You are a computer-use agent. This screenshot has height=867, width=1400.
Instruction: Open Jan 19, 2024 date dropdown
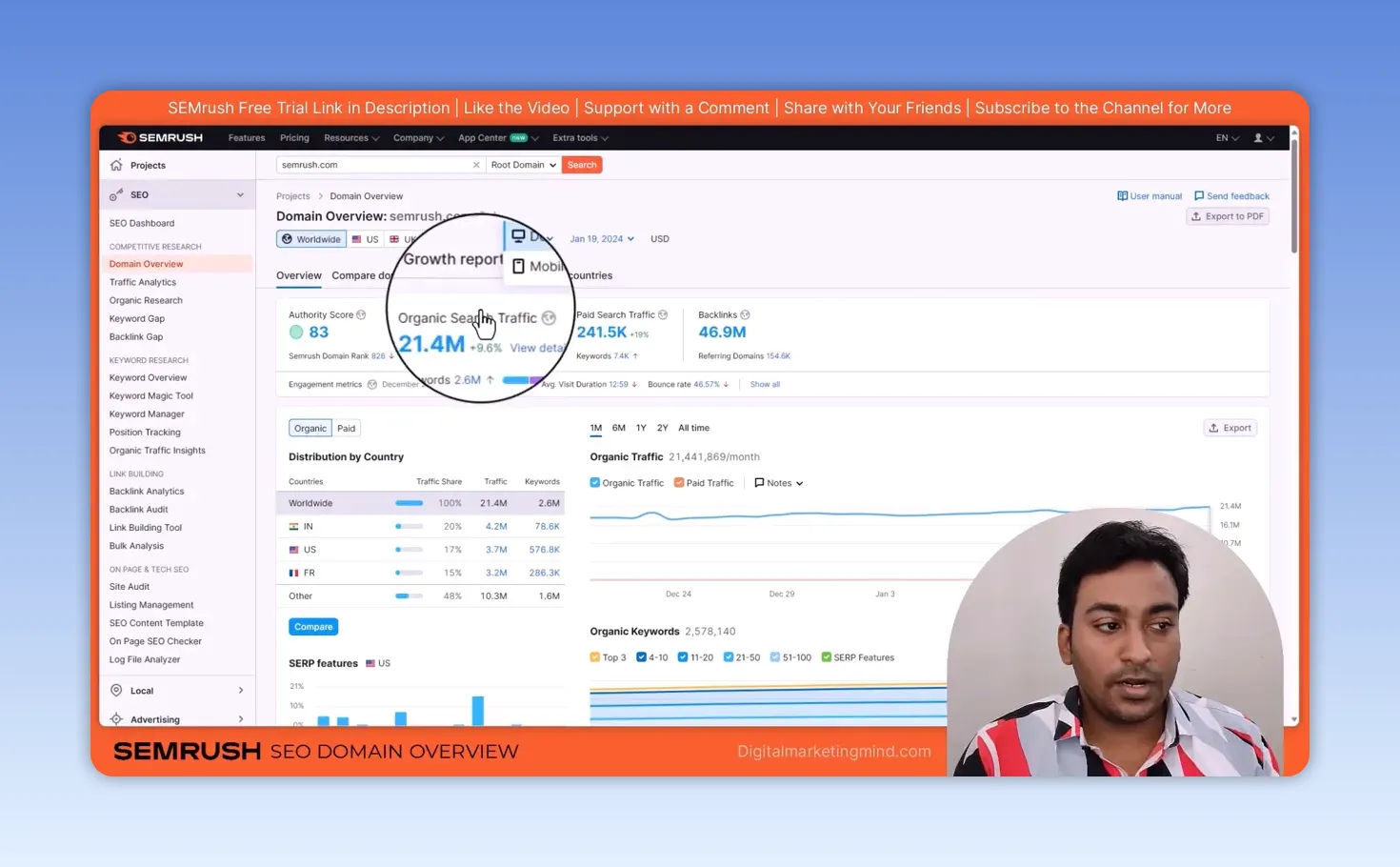coord(602,239)
